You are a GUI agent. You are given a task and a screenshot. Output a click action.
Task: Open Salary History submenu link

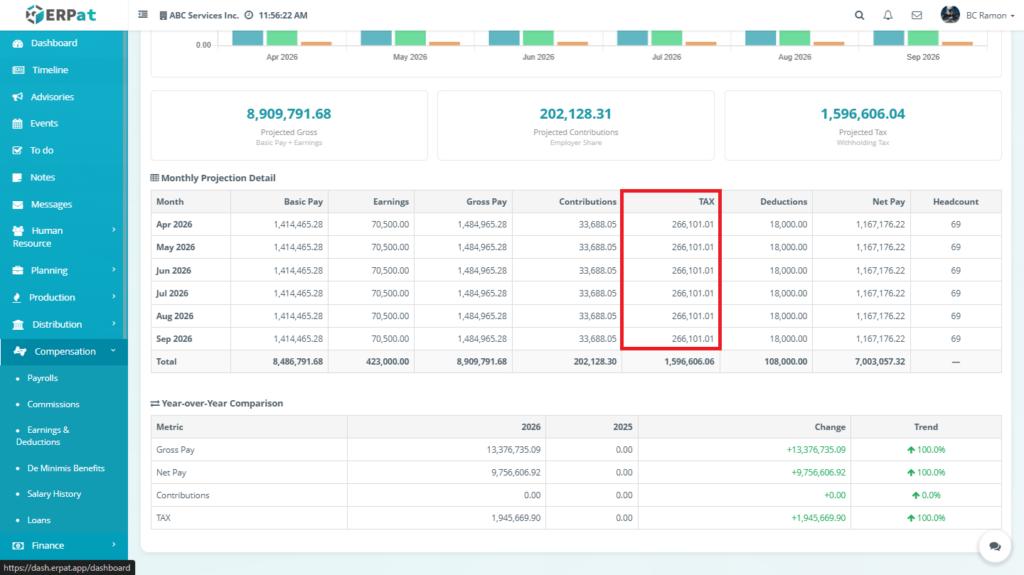point(54,494)
